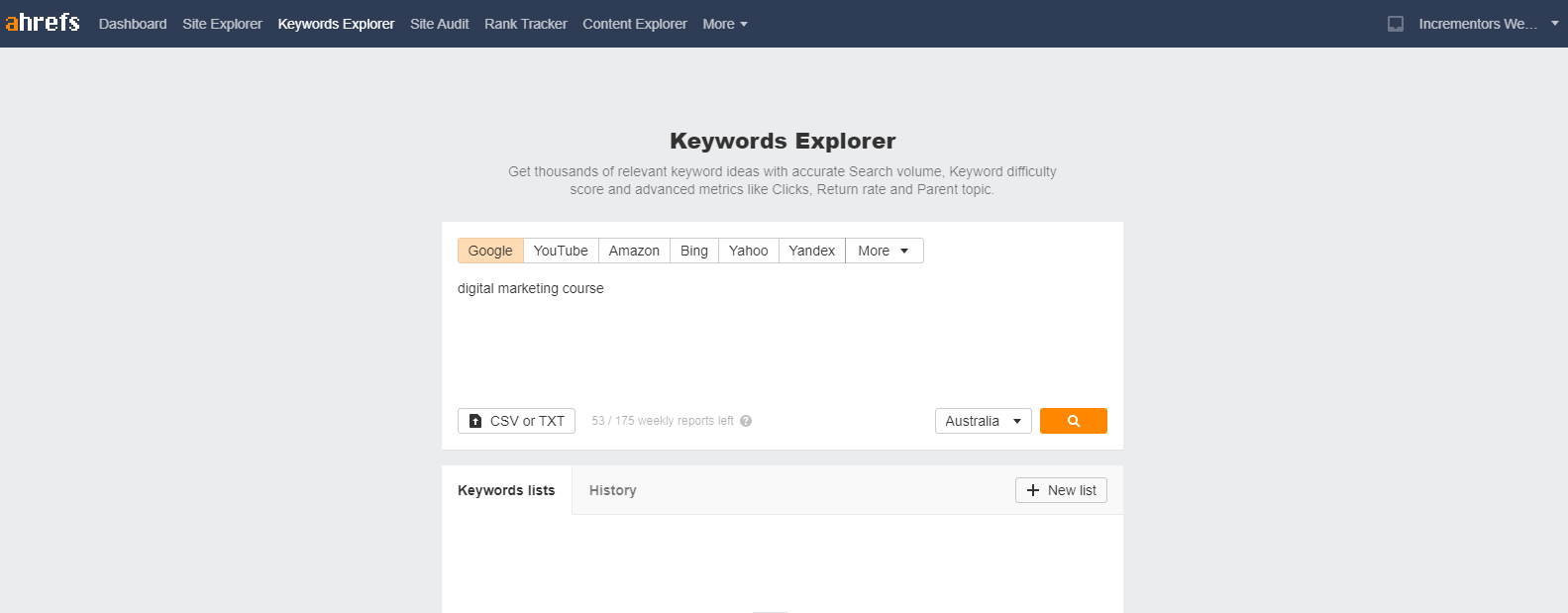
Task: Switch to the YouTube search engine
Action: pos(561,251)
